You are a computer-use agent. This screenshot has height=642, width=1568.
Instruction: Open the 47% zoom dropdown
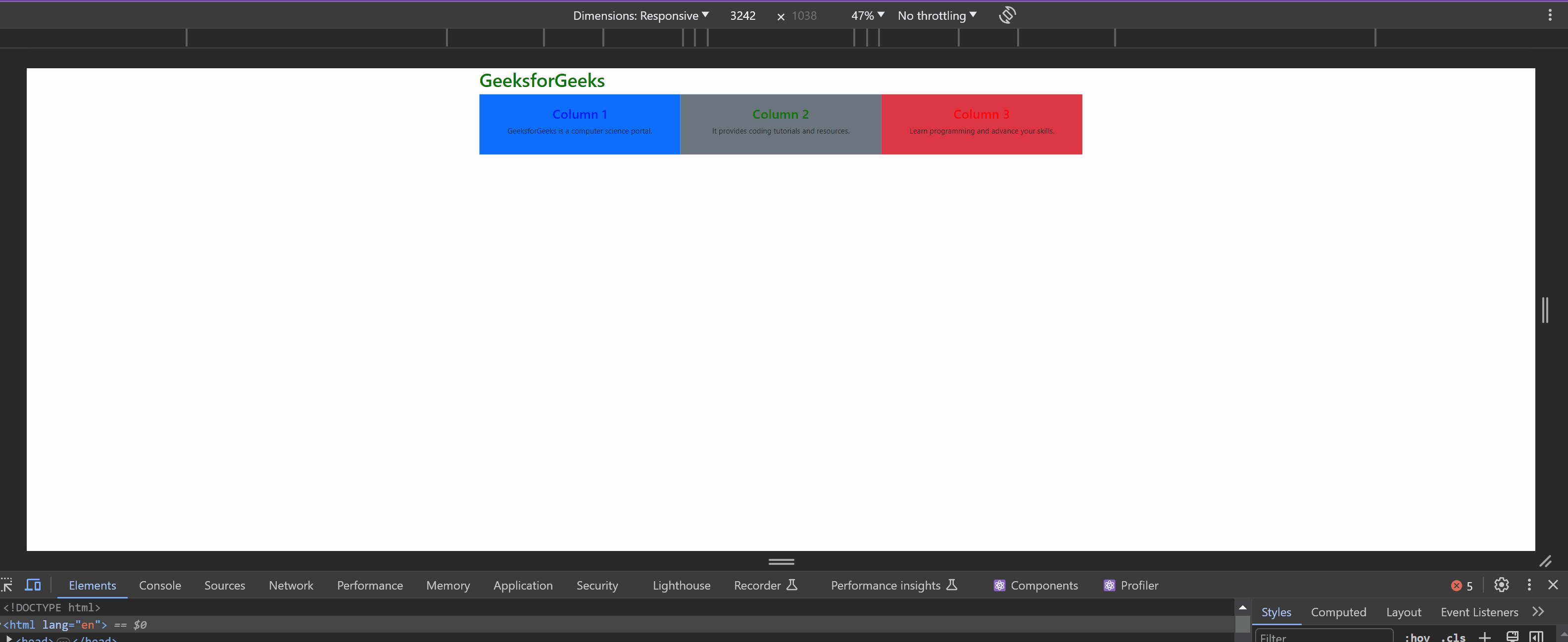coord(867,15)
